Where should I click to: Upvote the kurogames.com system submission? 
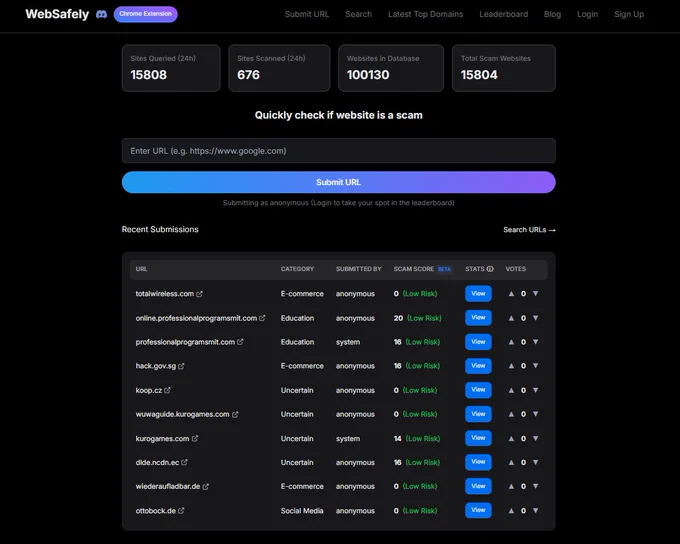[x=511, y=439]
